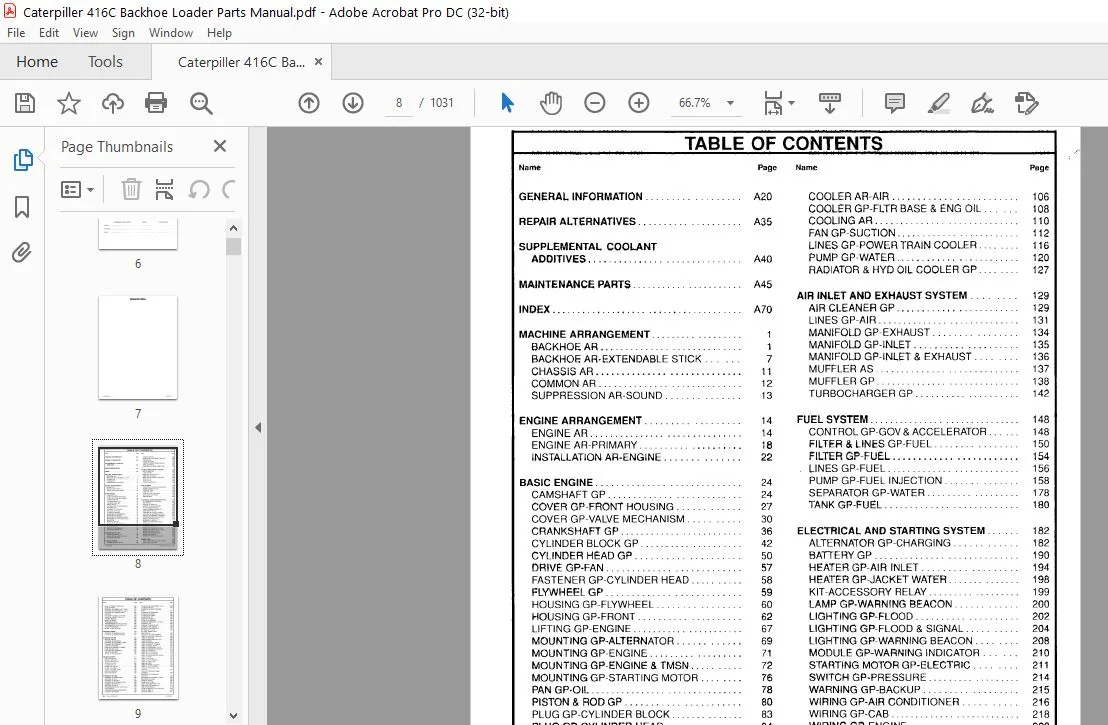Select page 6 thumbnail
1108x725 pixels.
(x=138, y=234)
